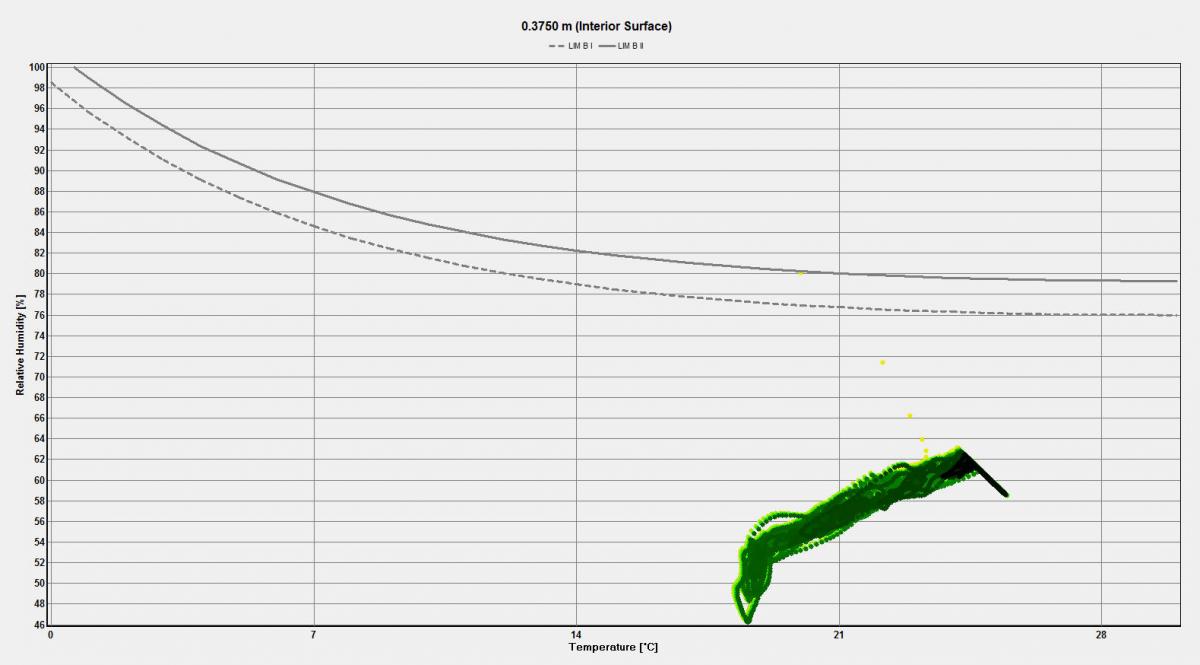Click the x-axis tick label '28'
The width and height of the screenshot is (1200, 665).
point(1101,635)
